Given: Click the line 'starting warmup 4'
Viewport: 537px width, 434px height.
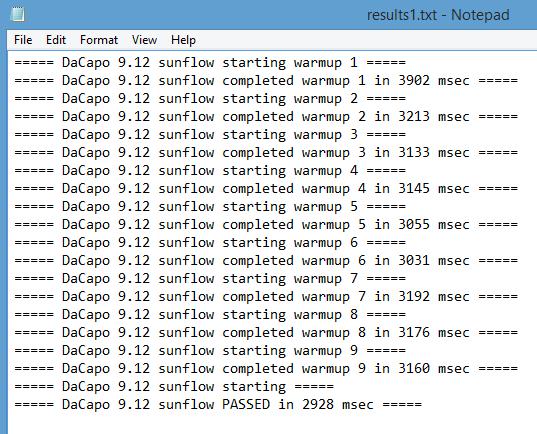Looking at the screenshot, I should coord(210,171).
